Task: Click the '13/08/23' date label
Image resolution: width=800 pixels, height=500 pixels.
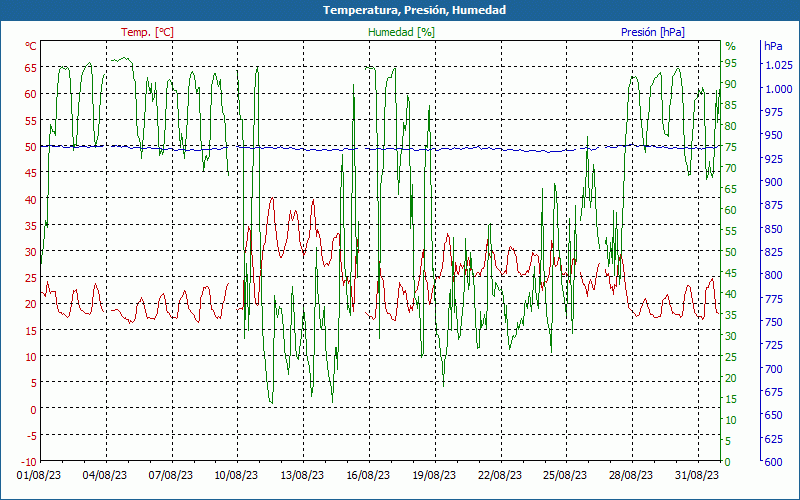Action: click(302, 475)
